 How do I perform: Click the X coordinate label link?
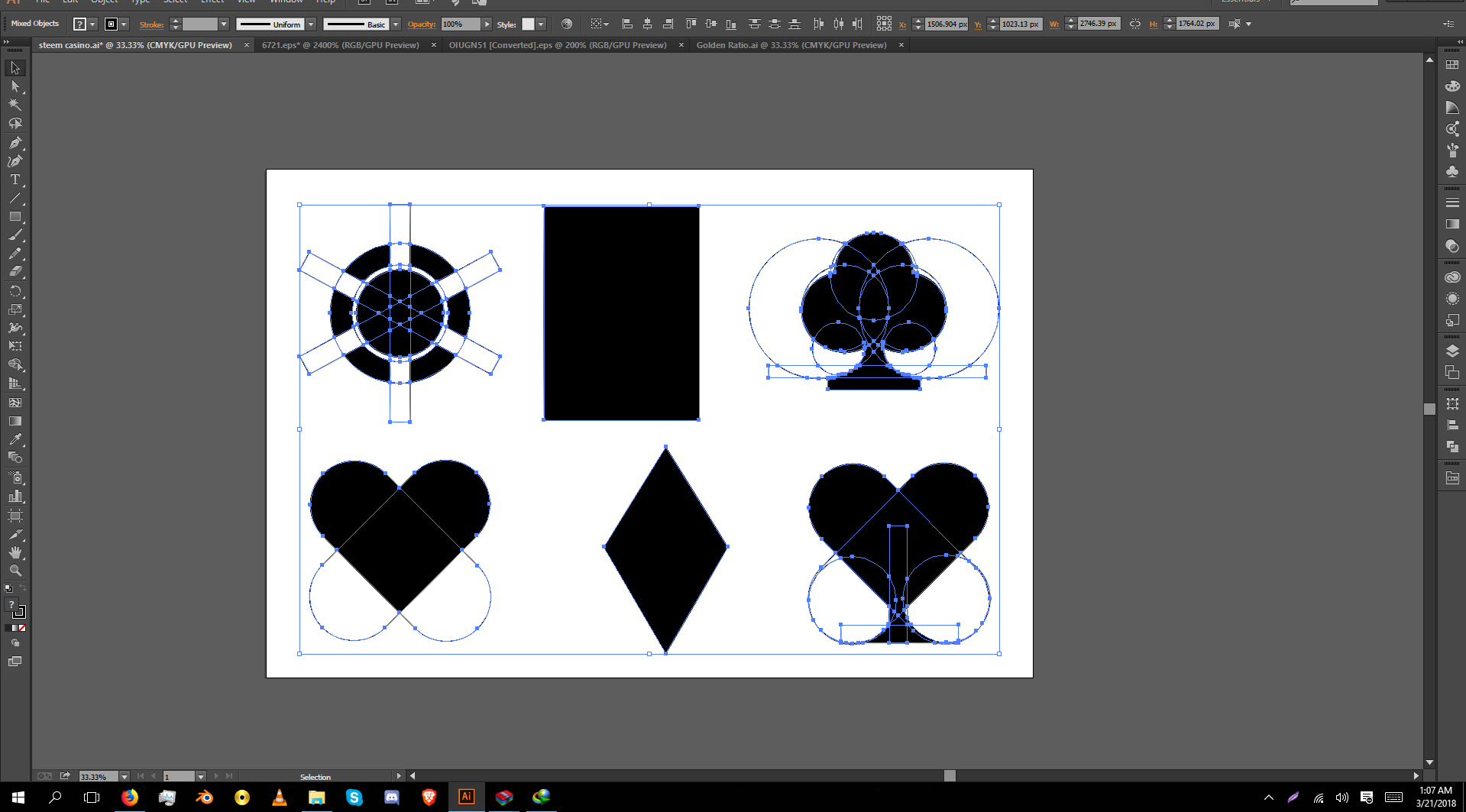902,24
